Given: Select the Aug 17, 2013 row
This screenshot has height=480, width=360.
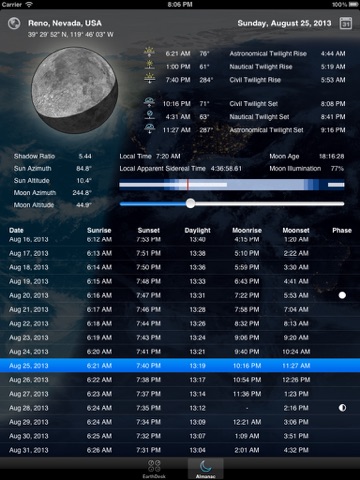Looking at the screenshot, I should coord(180,253).
